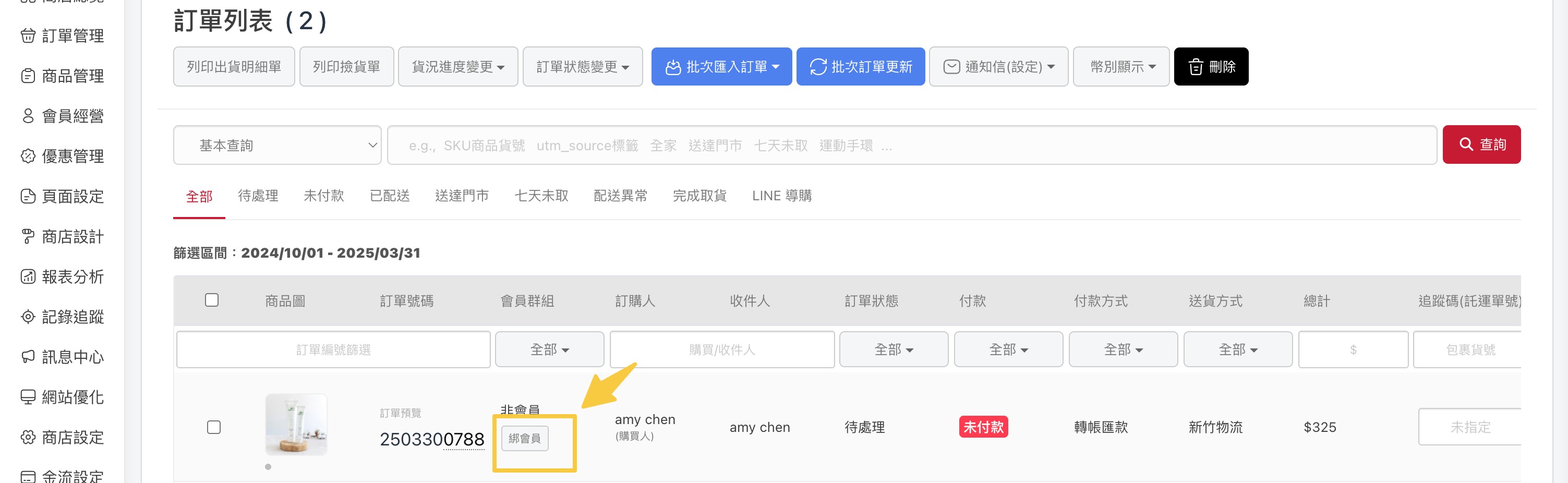This screenshot has height=483, width=1568.
Task: Open the 基本查詢 search type selector
Action: 278,146
